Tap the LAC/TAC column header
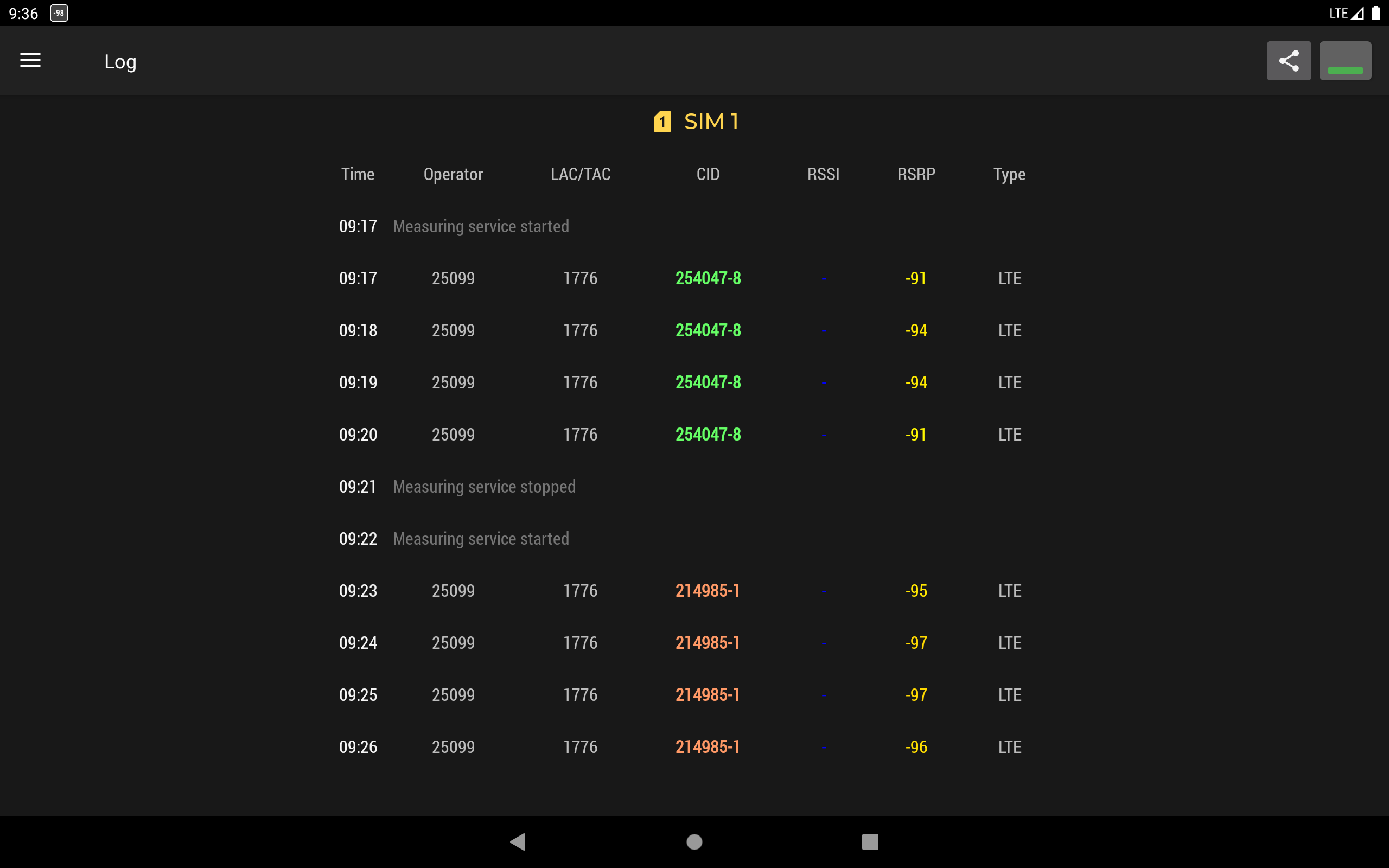 pyautogui.click(x=580, y=174)
